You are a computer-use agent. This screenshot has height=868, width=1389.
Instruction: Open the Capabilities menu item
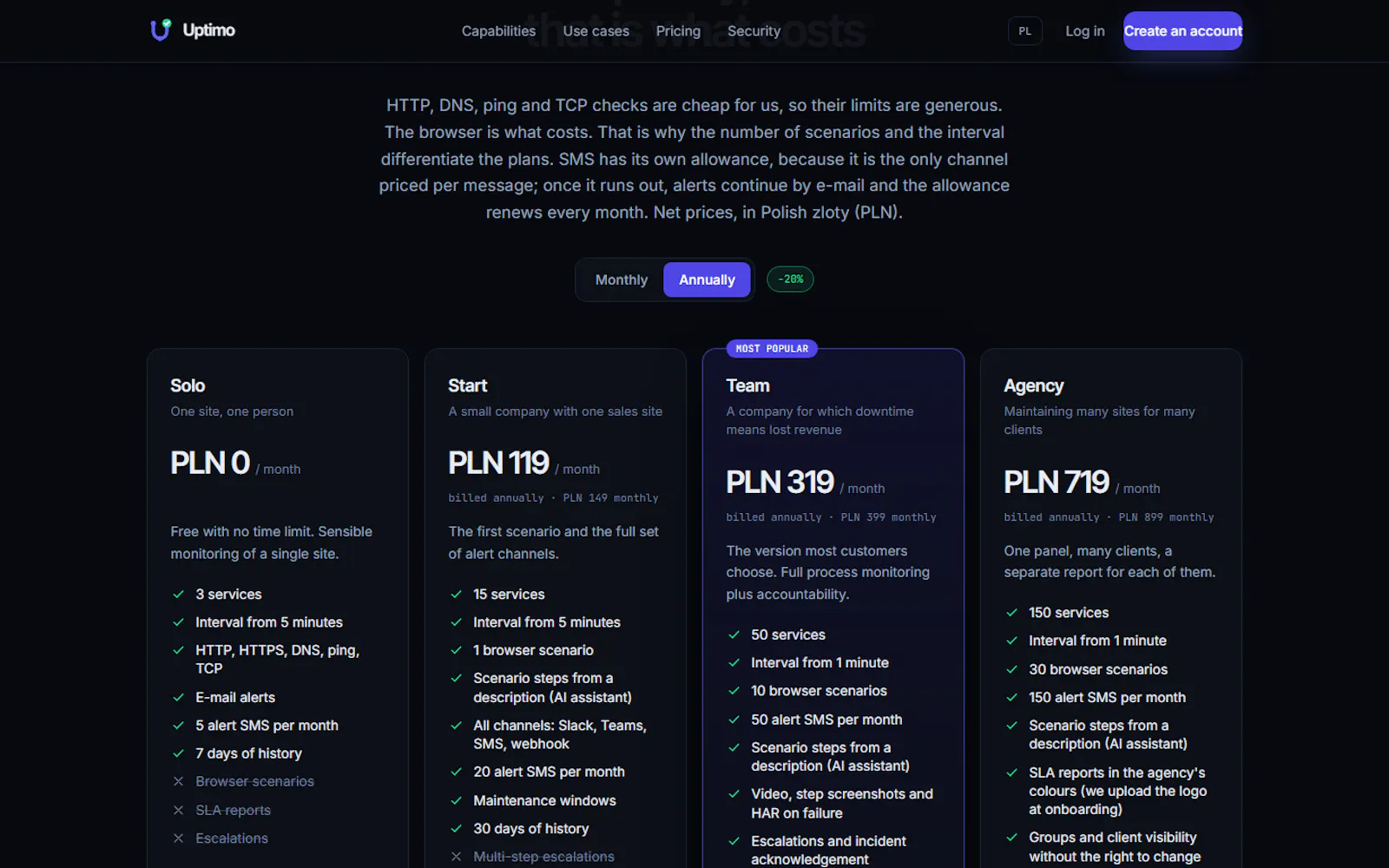pos(498,31)
